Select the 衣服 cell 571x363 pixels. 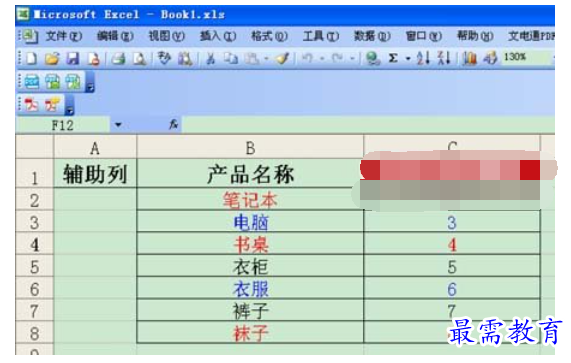point(250,288)
